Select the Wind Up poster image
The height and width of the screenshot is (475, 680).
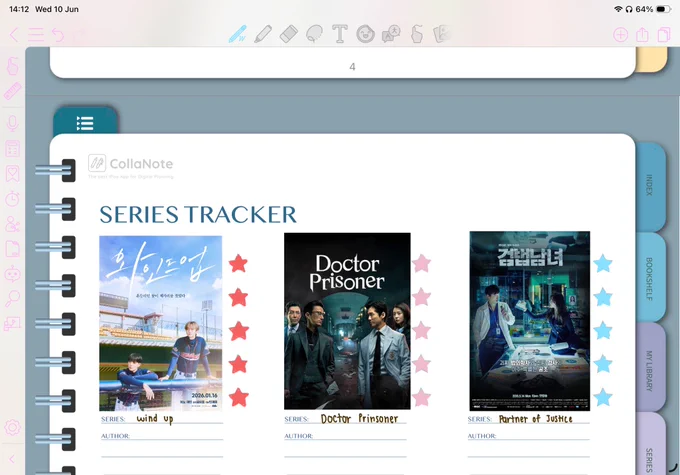160,323
